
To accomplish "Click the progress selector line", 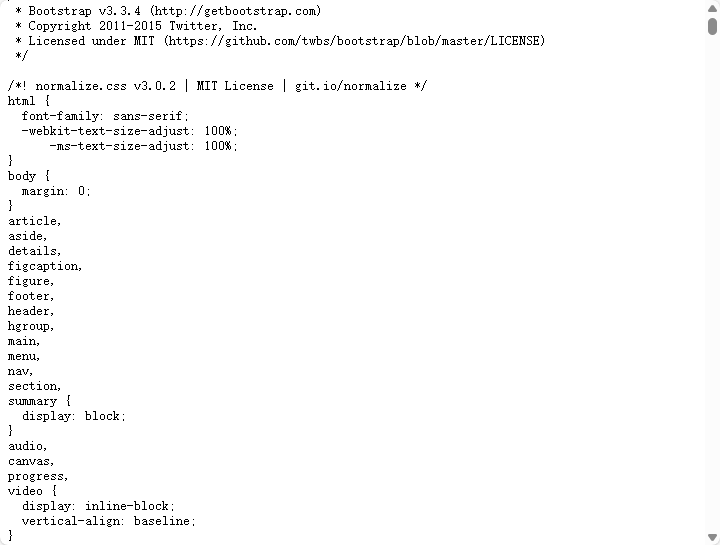I will 38,476.
